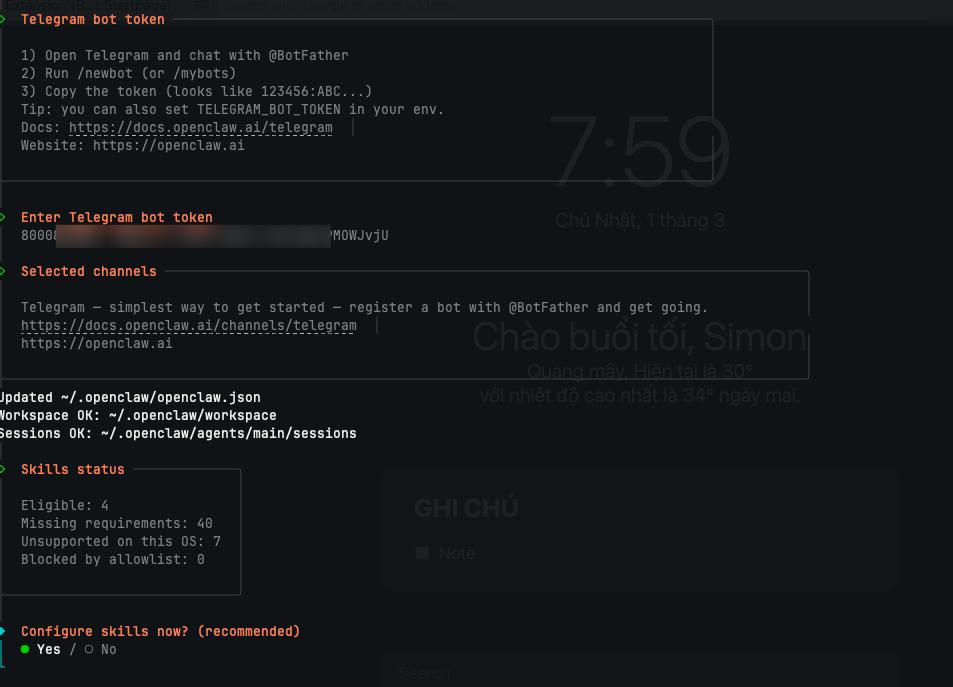Viewport: 953px width, 687px height.
Task: Click the green marker next to Selected channels
Action: (3, 271)
